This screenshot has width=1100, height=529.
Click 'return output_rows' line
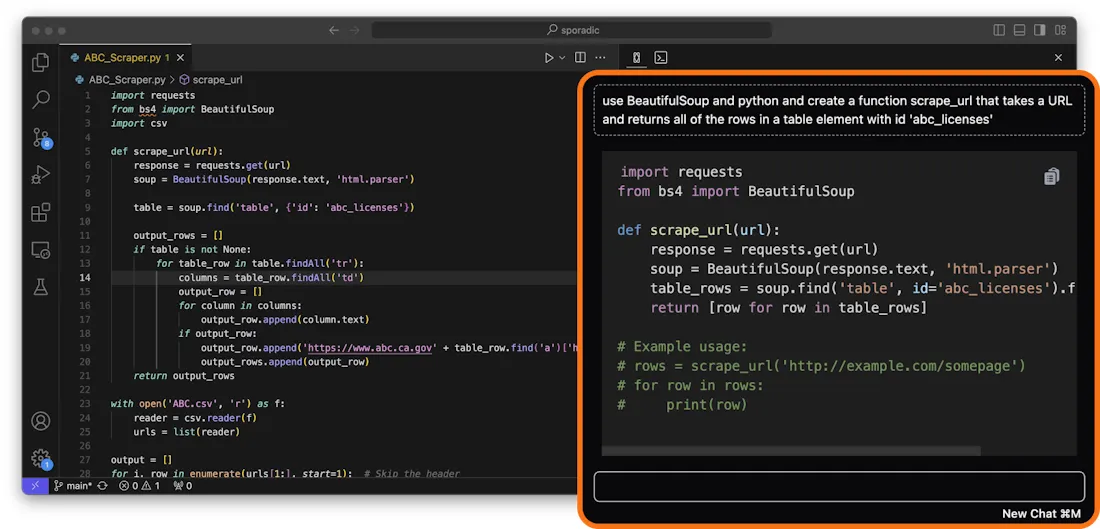pos(184,375)
